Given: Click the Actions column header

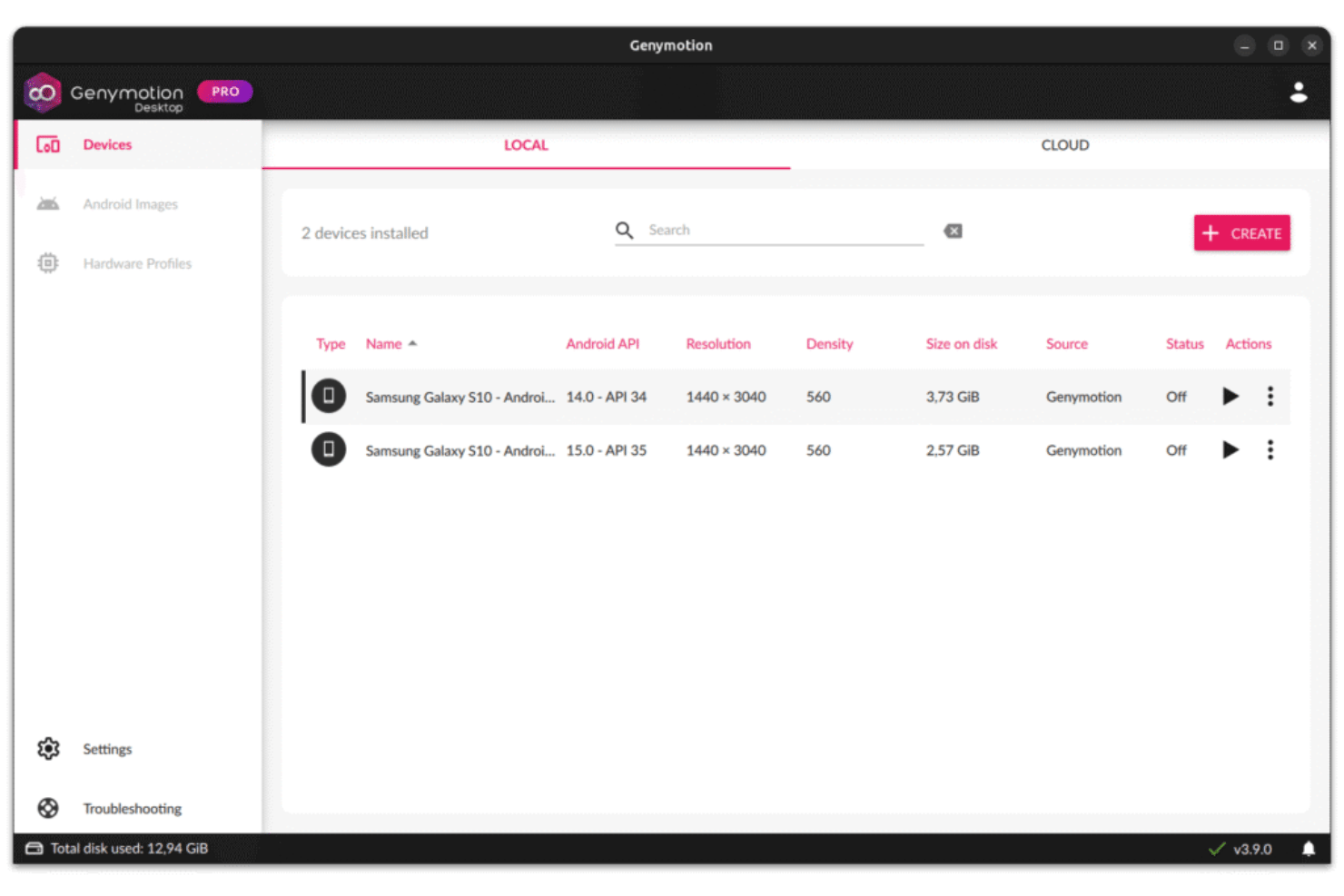Looking at the screenshot, I should 1248,344.
